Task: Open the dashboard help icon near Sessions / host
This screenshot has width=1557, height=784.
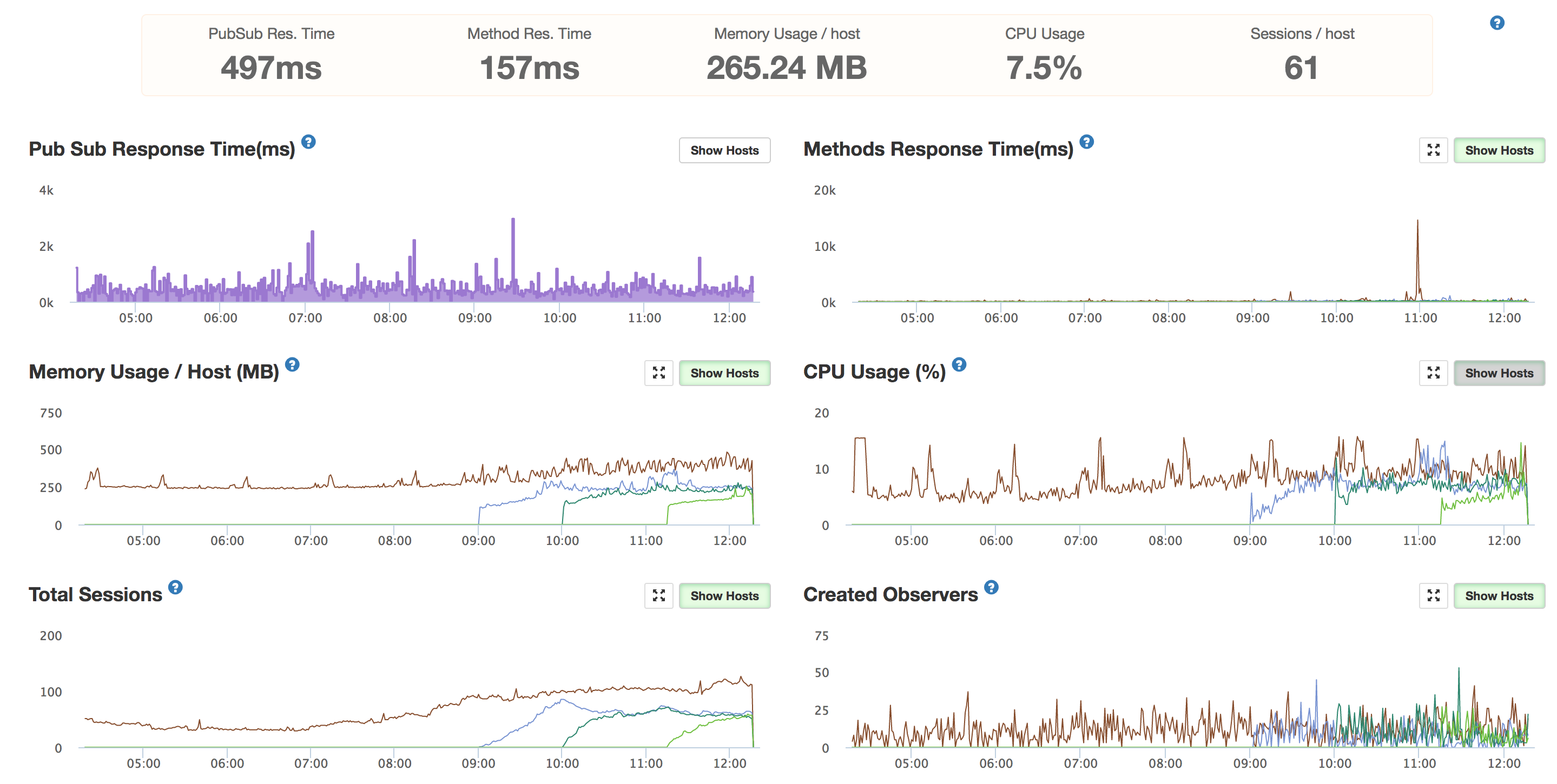Action: [1496, 23]
